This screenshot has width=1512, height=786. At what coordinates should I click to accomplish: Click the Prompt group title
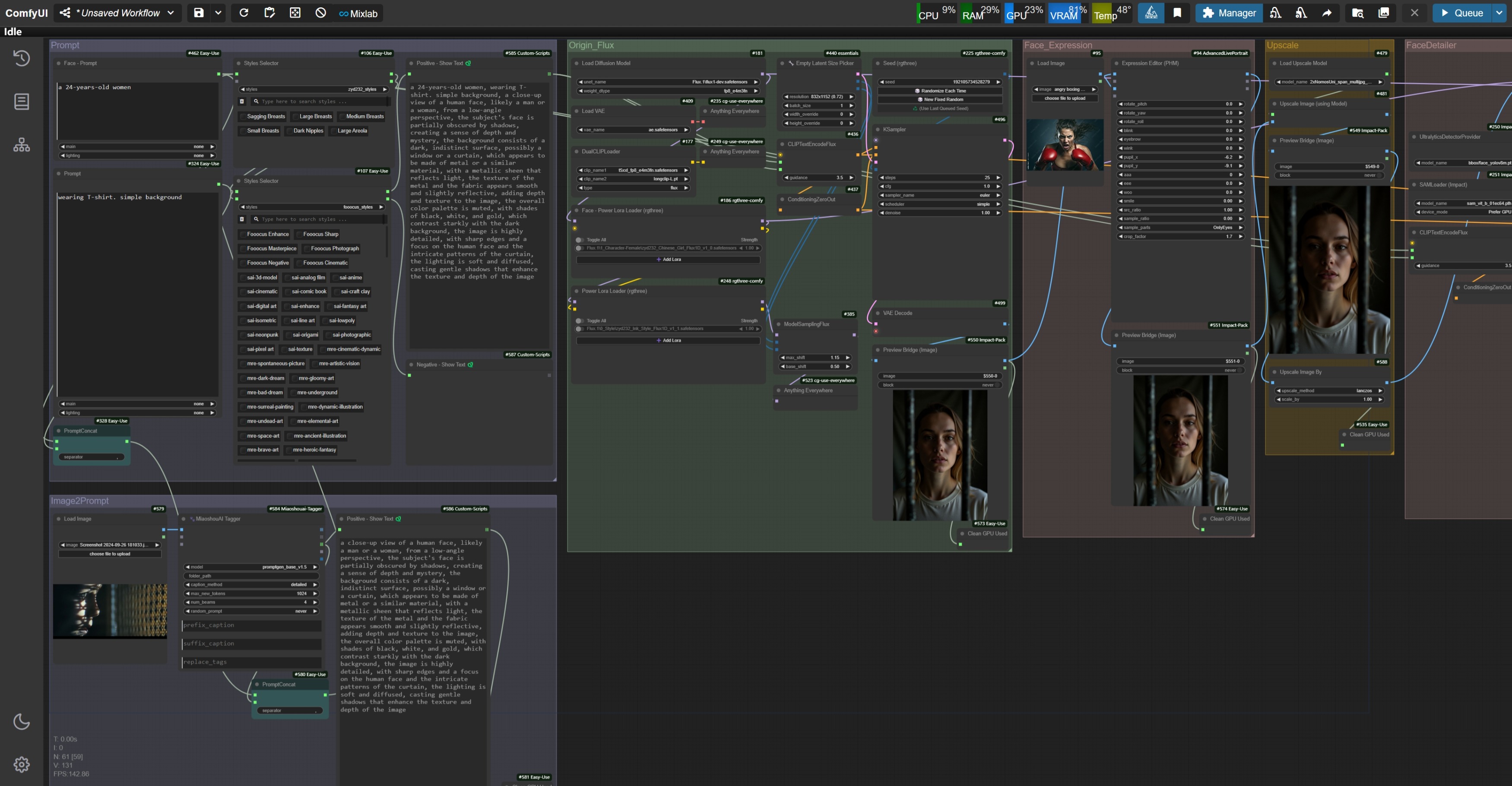coord(65,45)
